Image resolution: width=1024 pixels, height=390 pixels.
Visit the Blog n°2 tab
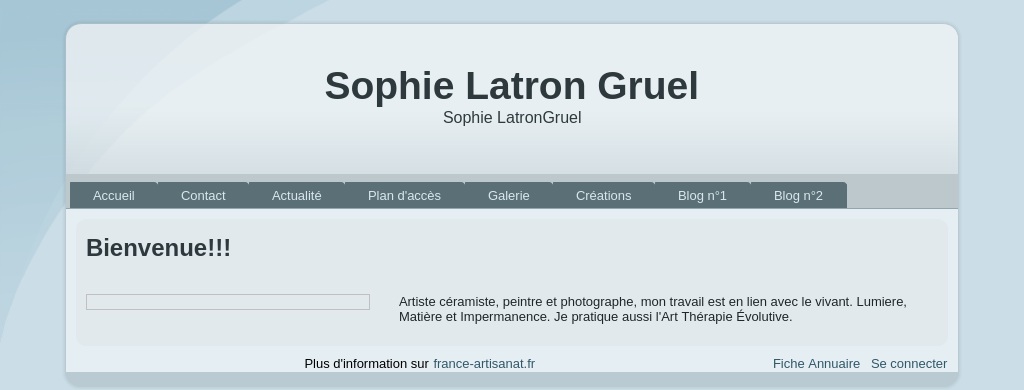[798, 195]
